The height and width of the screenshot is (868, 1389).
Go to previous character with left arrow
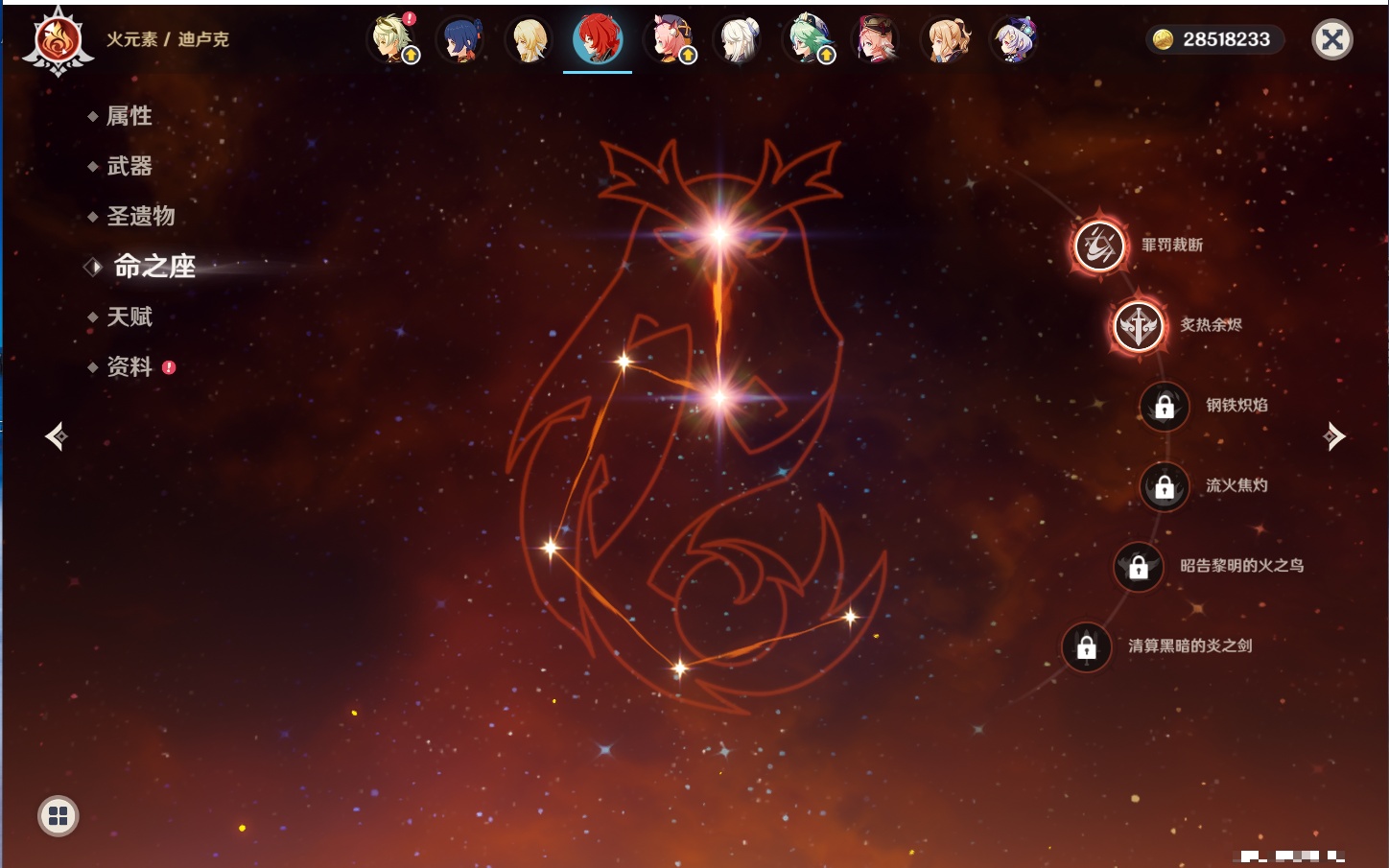click(57, 436)
